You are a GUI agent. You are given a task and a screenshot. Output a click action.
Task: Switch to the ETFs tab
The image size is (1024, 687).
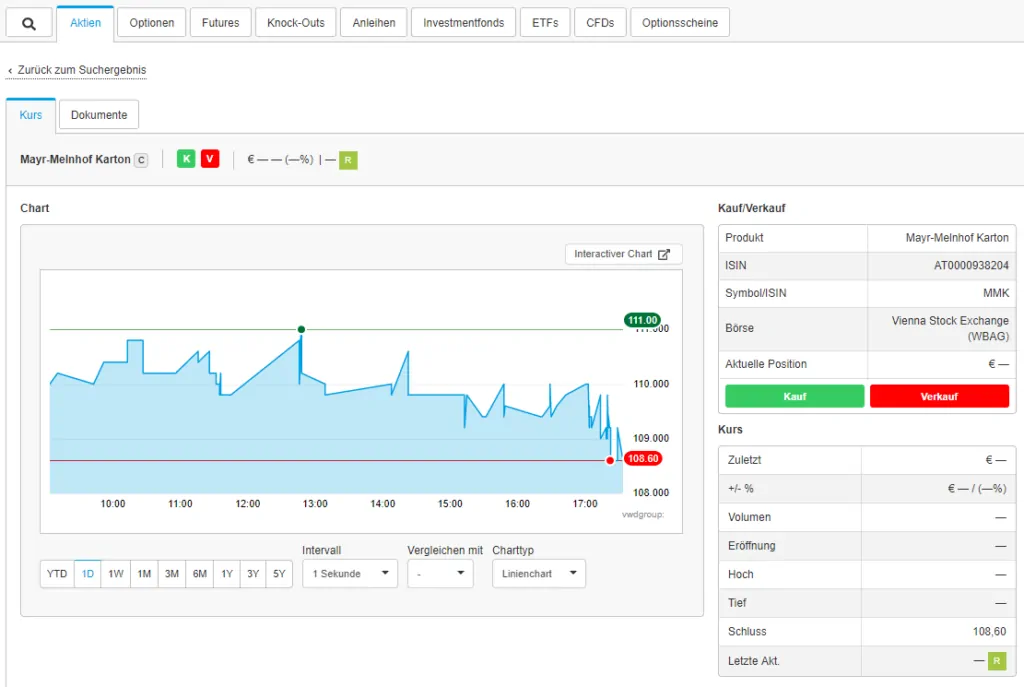(x=545, y=23)
